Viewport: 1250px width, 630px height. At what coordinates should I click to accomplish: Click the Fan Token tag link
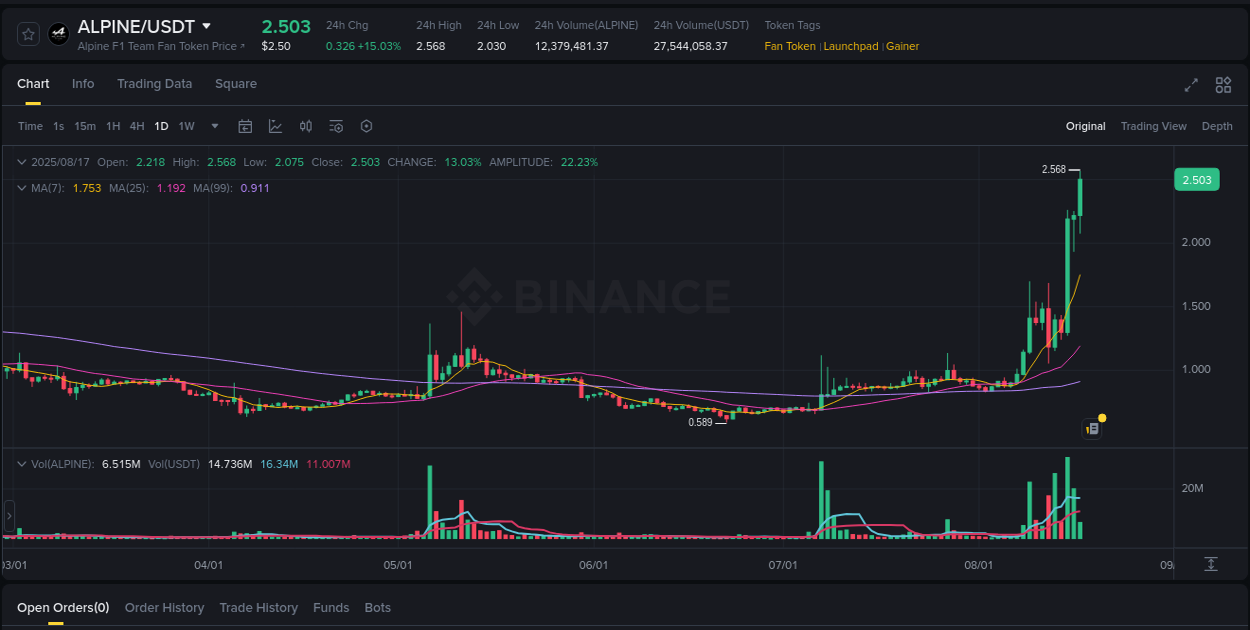click(x=790, y=46)
